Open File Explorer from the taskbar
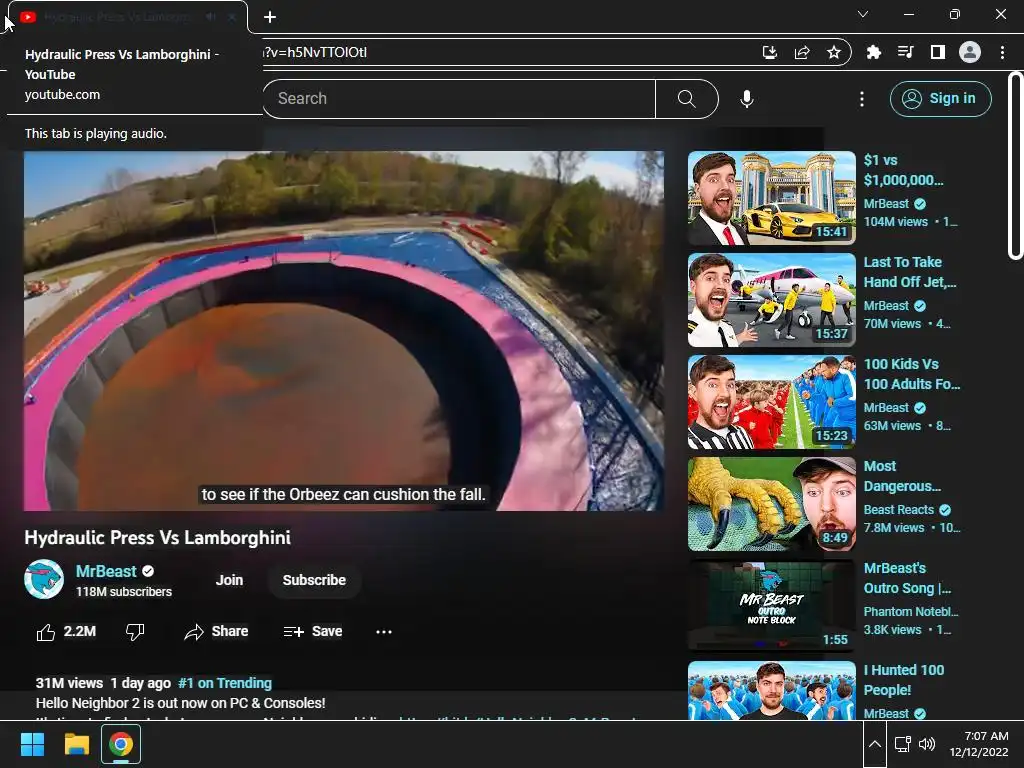Screen dimensions: 1024x768 pyautogui.click(x=76, y=744)
